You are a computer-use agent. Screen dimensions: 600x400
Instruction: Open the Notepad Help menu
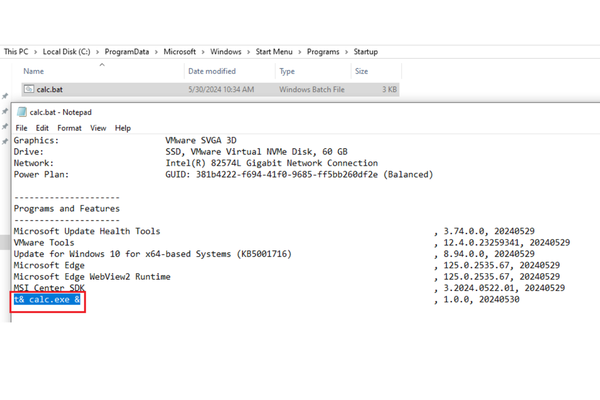(123, 128)
